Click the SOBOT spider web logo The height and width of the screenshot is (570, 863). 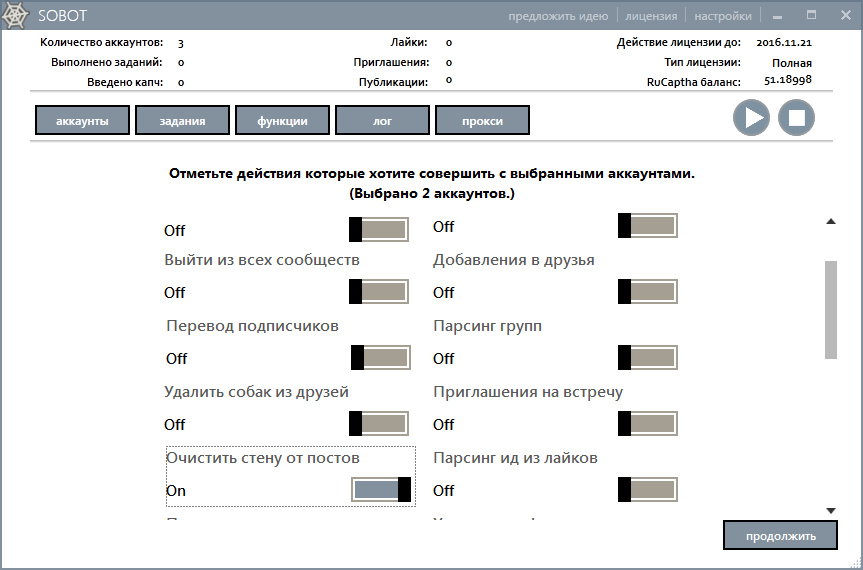(x=17, y=16)
